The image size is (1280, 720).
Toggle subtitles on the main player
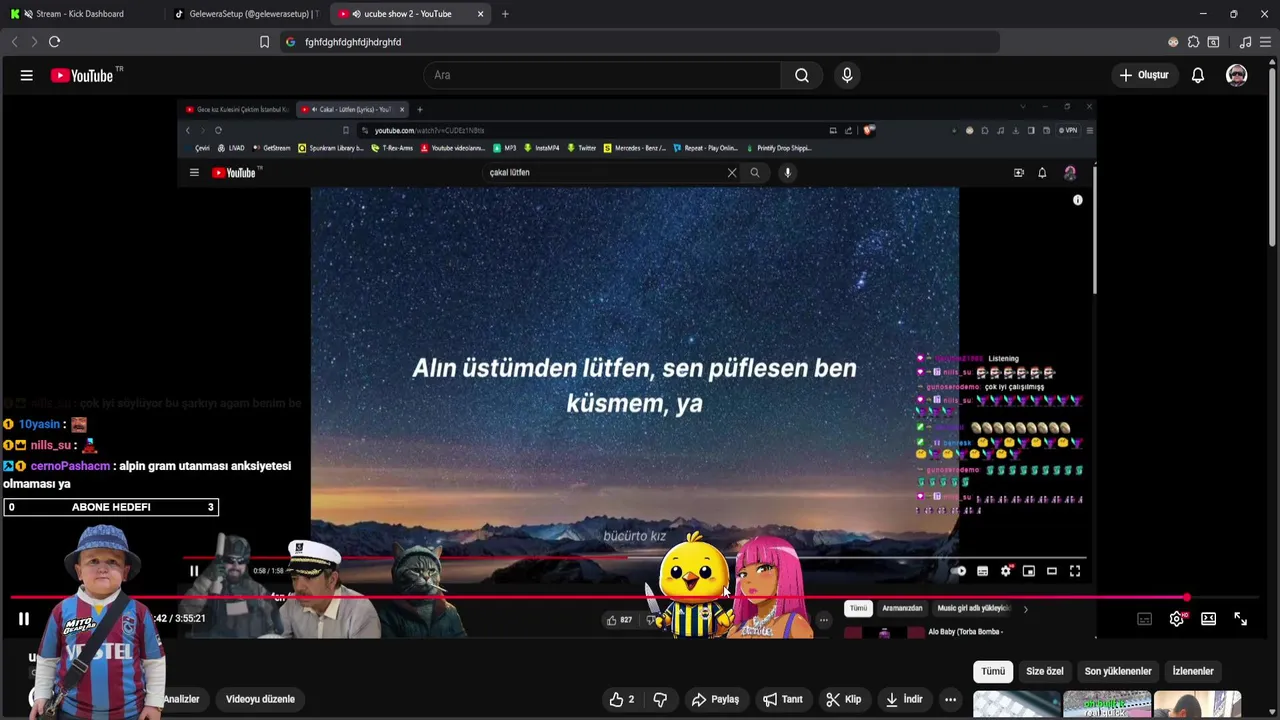[x=1144, y=619]
